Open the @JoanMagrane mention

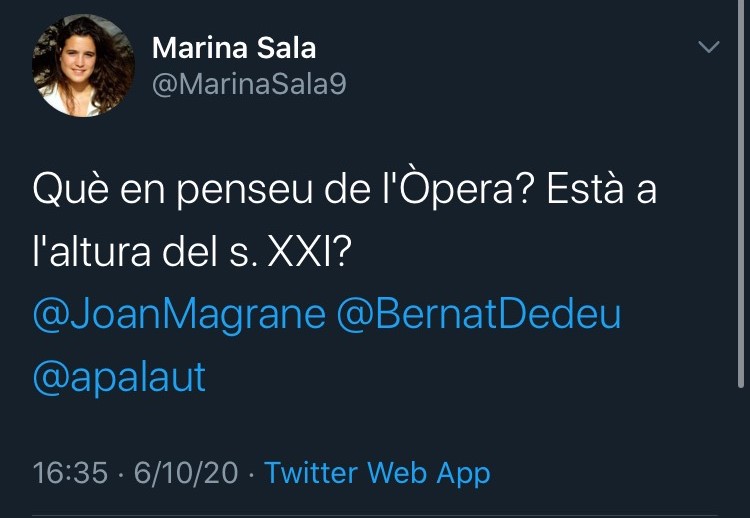[179, 314]
